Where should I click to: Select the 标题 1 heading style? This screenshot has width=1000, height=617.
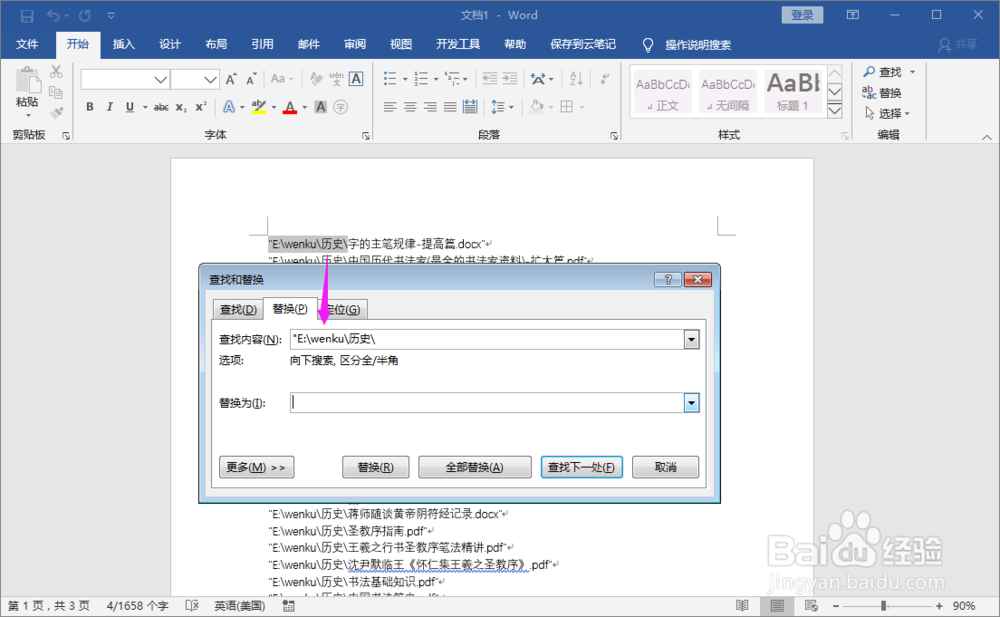(793, 93)
